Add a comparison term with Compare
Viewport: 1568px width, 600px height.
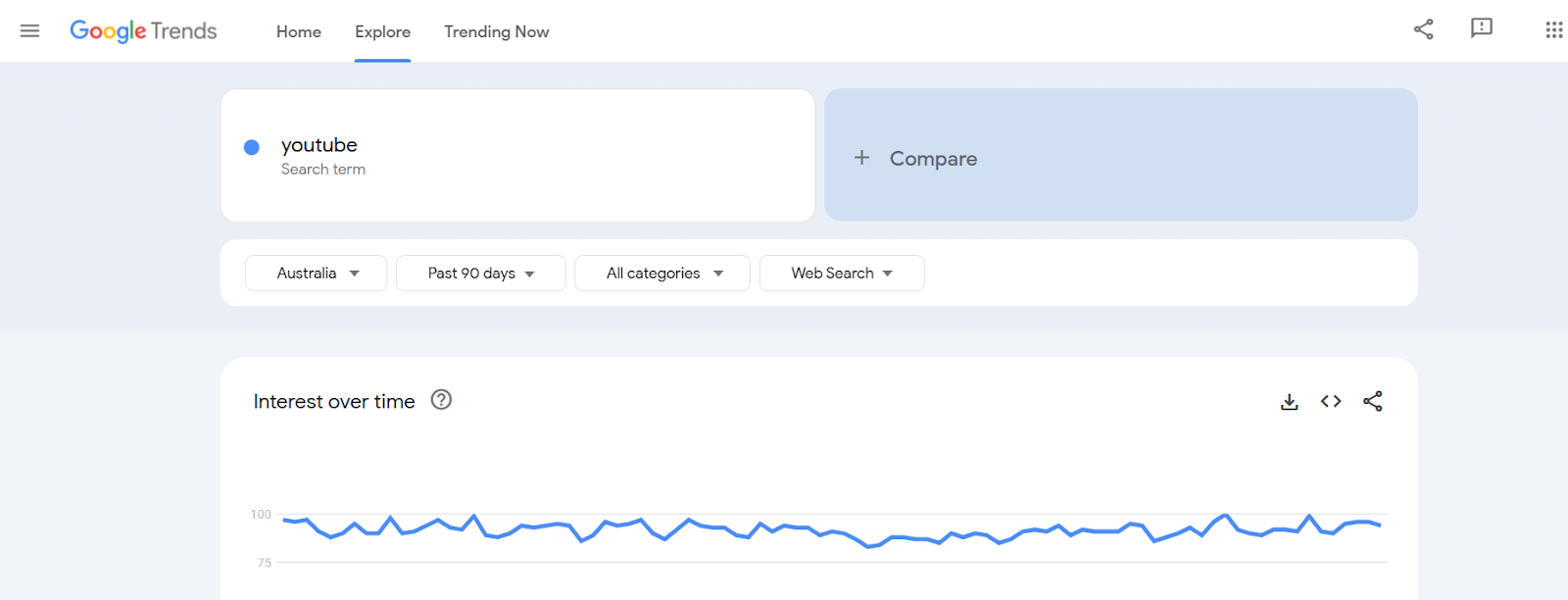(x=1121, y=155)
